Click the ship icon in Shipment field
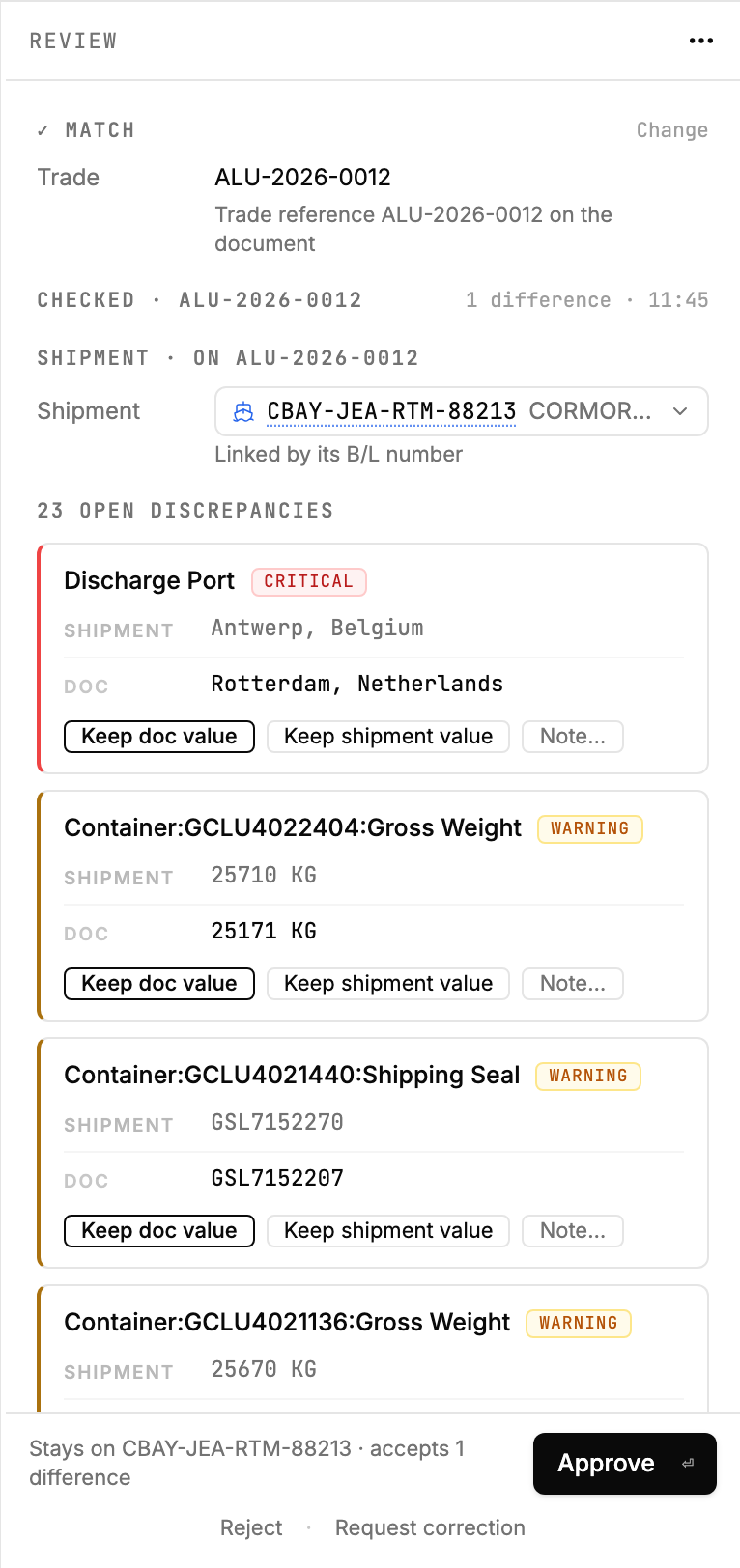Image resolution: width=740 pixels, height=1568 pixels. pyautogui.click(x=243, y=412)
